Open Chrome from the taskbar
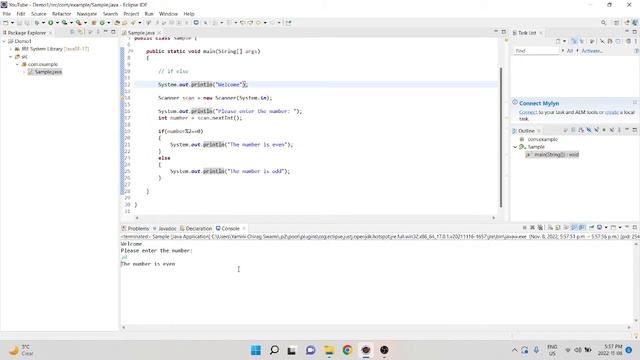The width and height of the screenshot is (640, 360). point(347,350)
